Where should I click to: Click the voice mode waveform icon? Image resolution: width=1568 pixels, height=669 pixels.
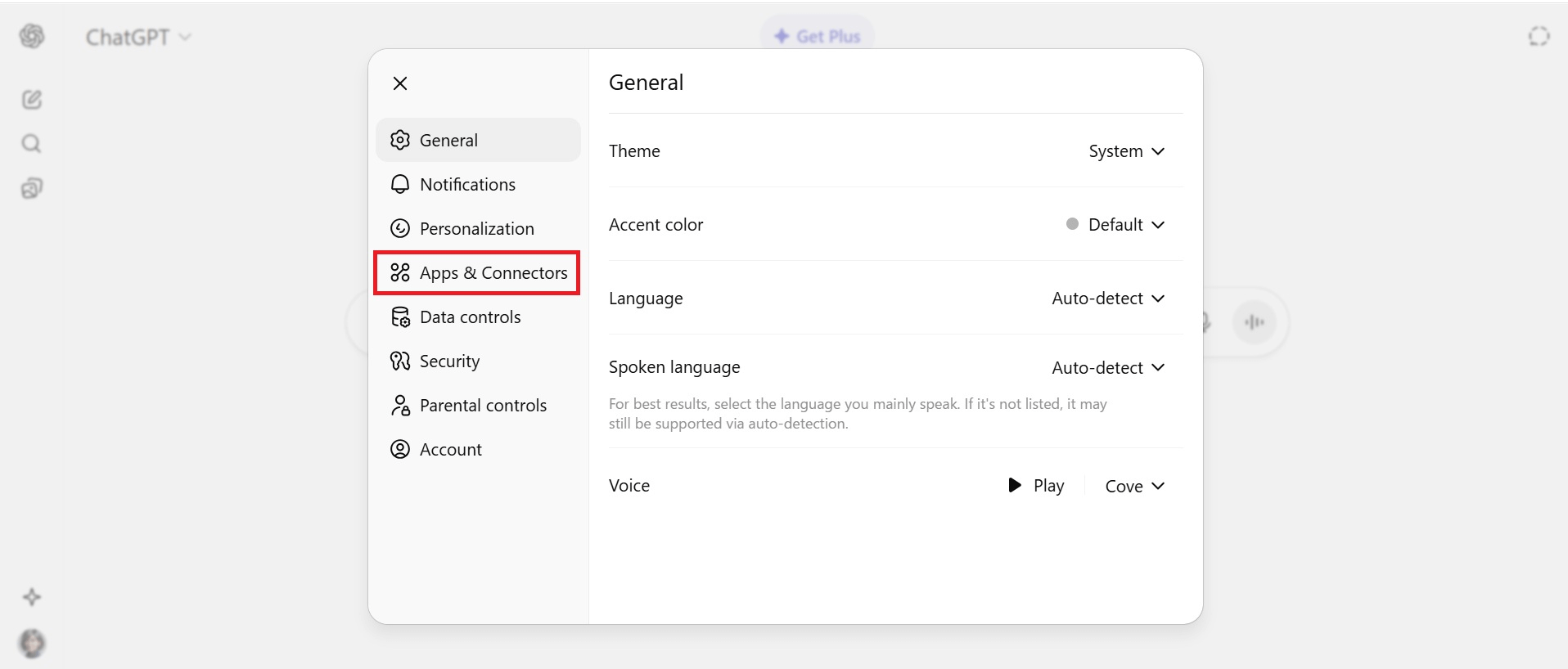1254,322
